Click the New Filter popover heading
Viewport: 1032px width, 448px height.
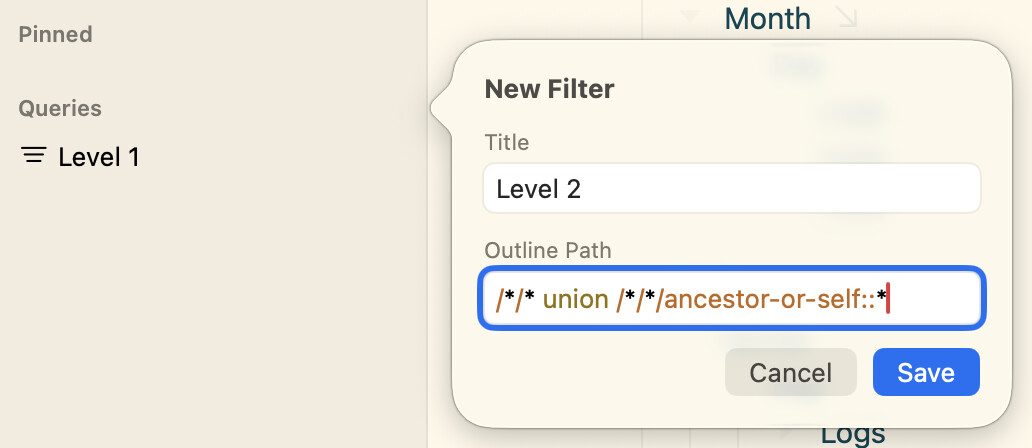[x=549, y=89]
